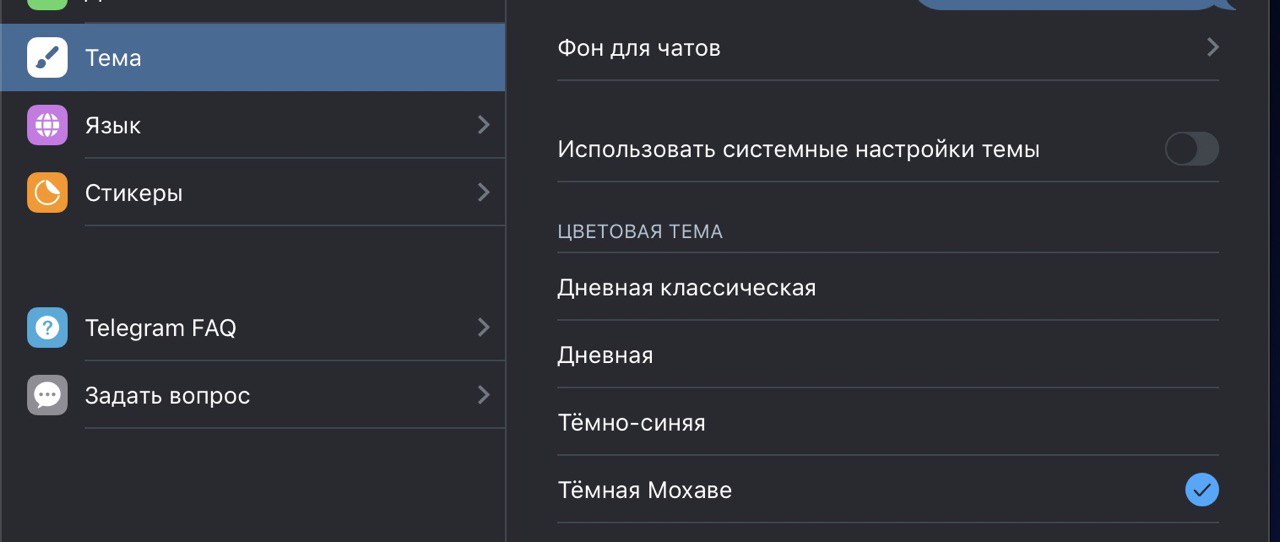Click the orange Stickers icon
The width and height of the screenshot is (1280, 542).
(x=47, y=192)
